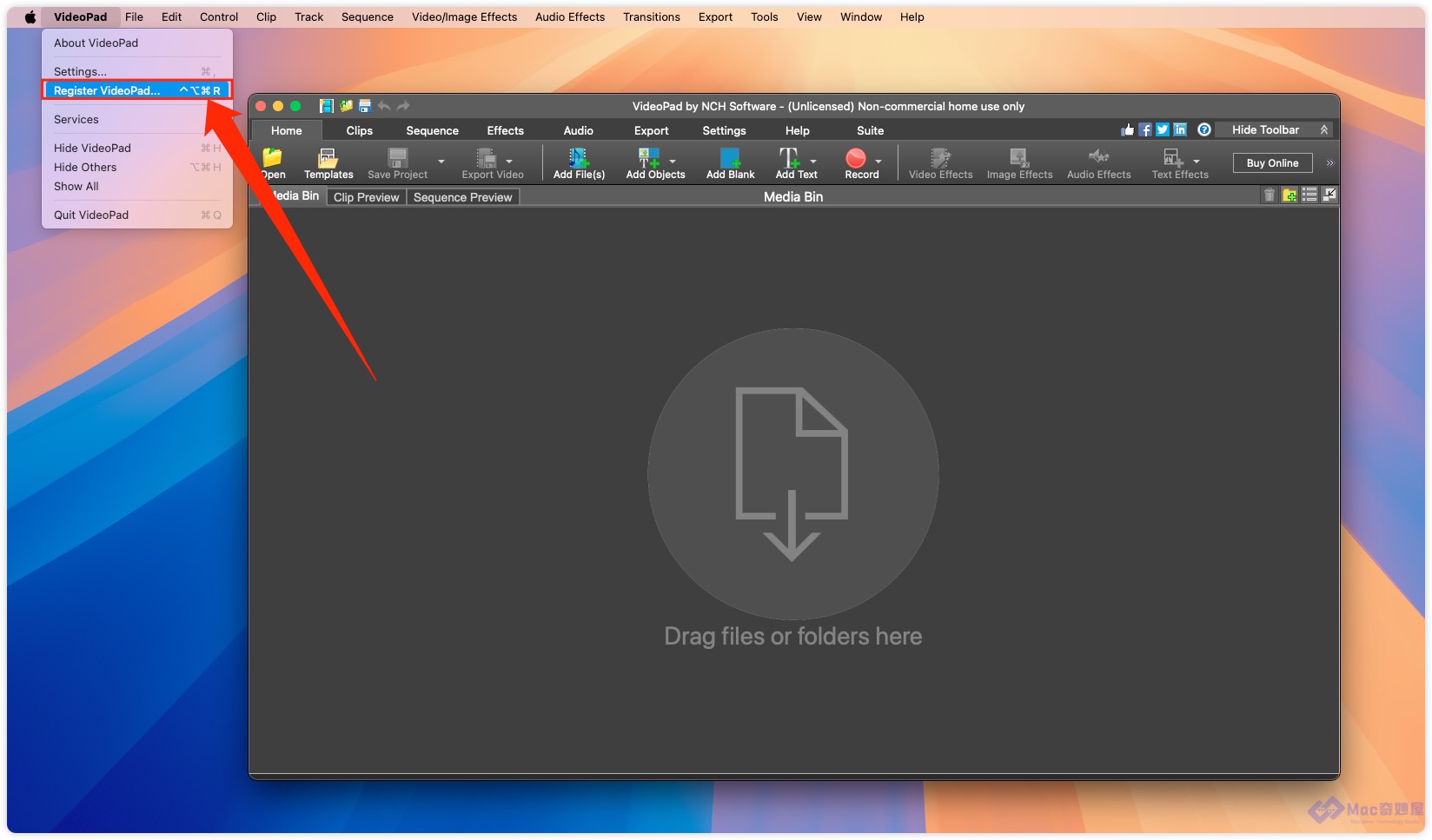This screenshot has width=1432, height=840.
Task: Open Image Effects from the toolbar
Action: pyautogui.click(x=1019, y=163)
